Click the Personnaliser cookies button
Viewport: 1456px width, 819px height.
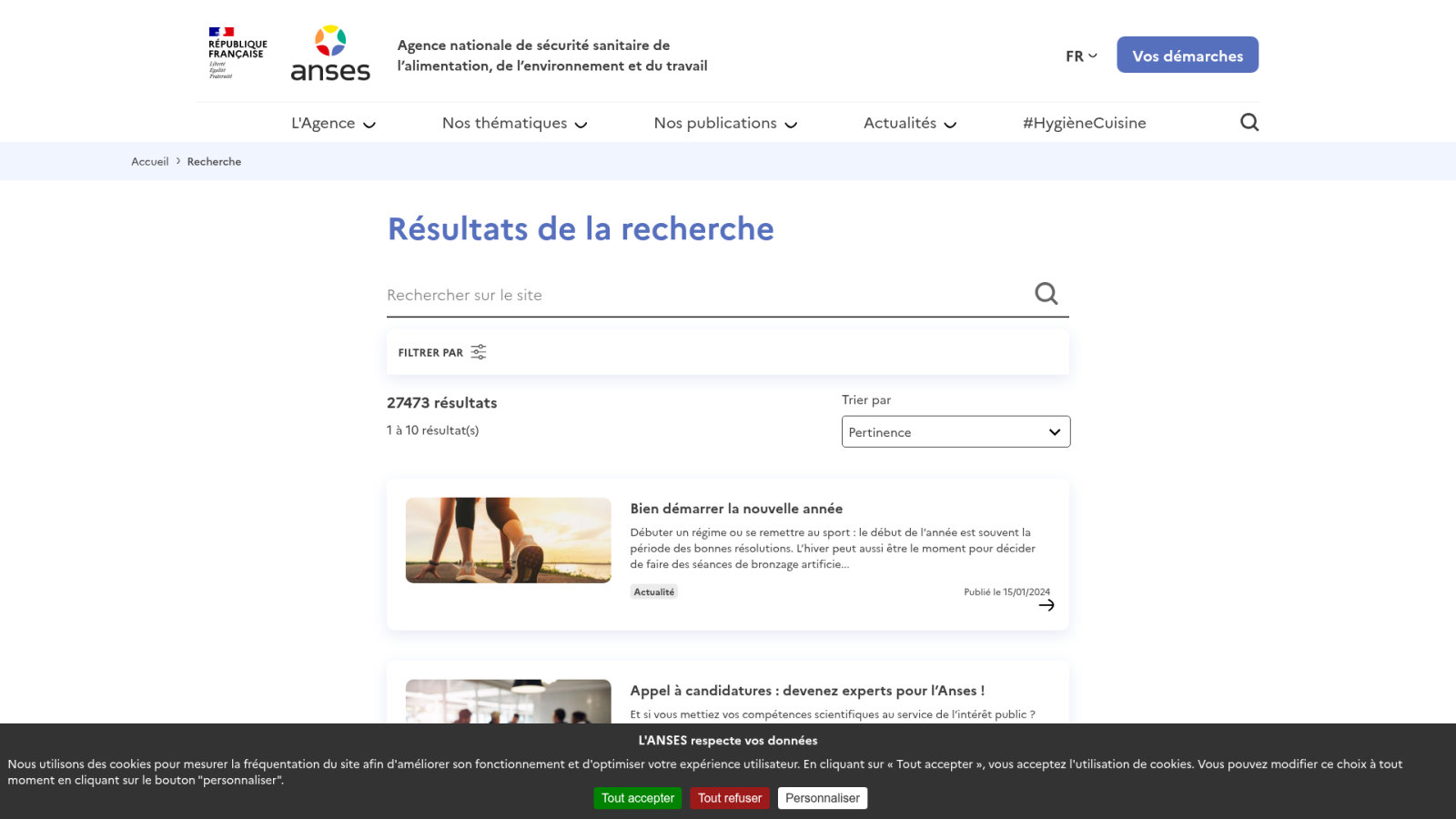tap(823, 798)
